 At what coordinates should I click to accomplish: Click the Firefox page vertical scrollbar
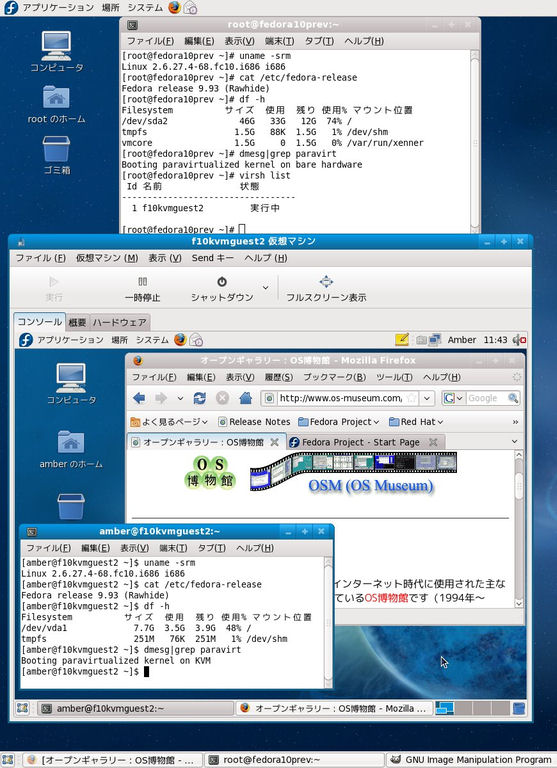519,529
